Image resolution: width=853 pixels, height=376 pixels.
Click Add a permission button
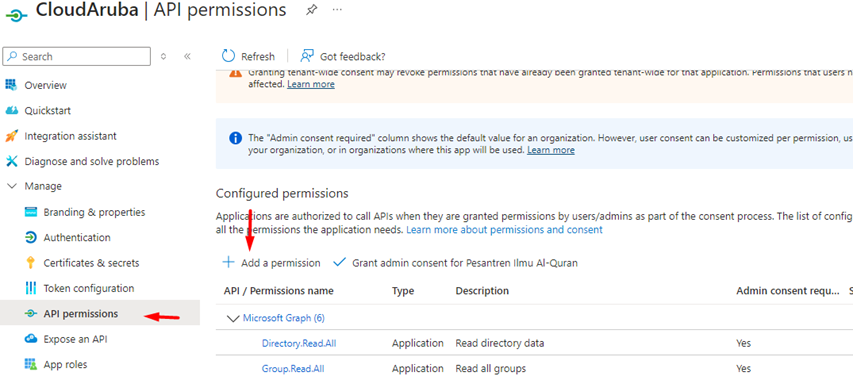271,263
